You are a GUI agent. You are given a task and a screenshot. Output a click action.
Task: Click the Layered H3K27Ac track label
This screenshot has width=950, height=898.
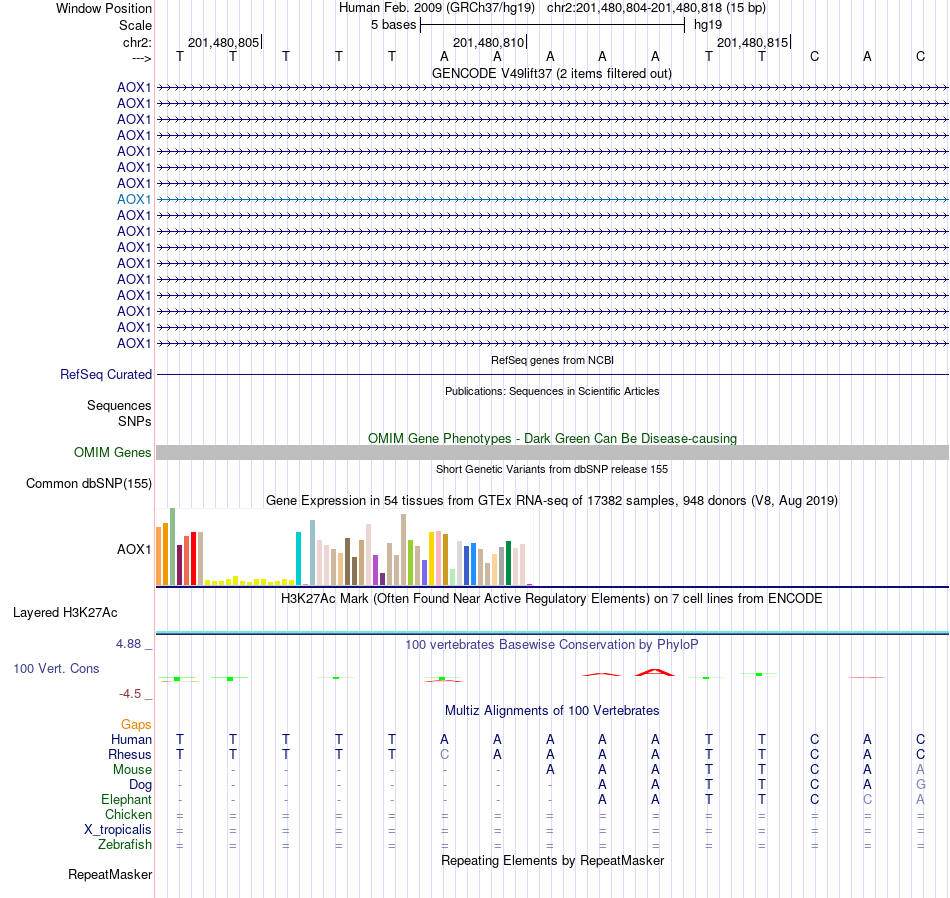(x=65, y=613)
